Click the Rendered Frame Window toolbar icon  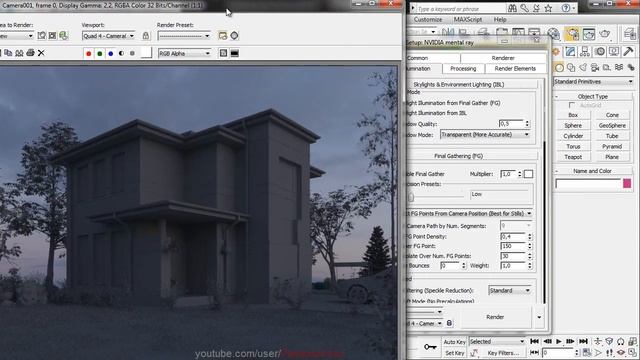(x=589, y=34)
